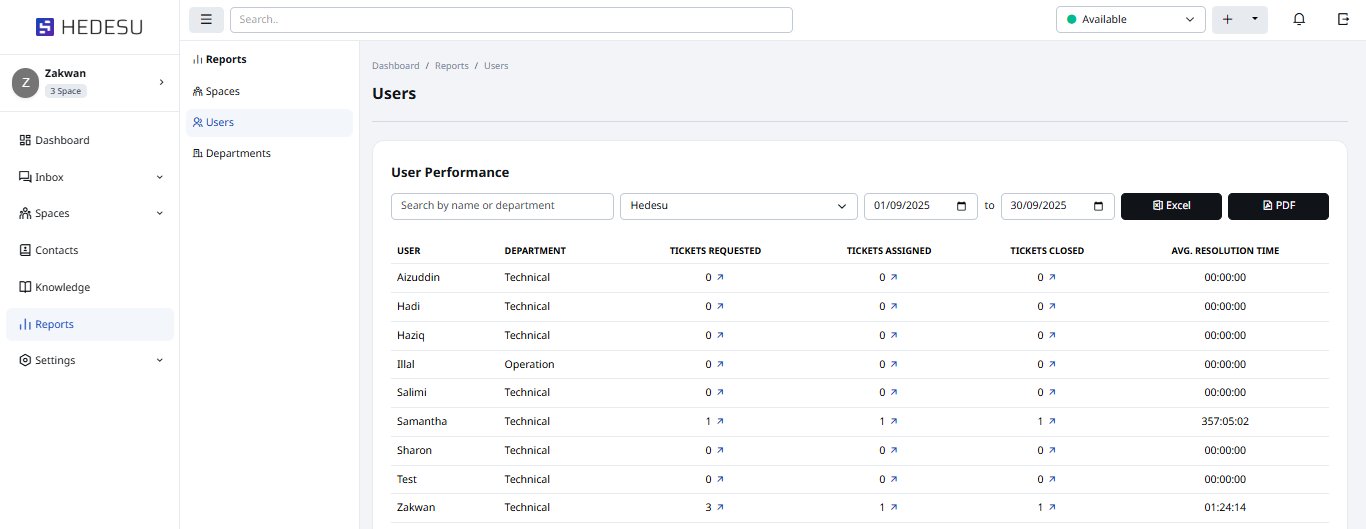Screen dimensions: 1366x529
Task: Click the plus icon to create new
Action: point(1228,19)
